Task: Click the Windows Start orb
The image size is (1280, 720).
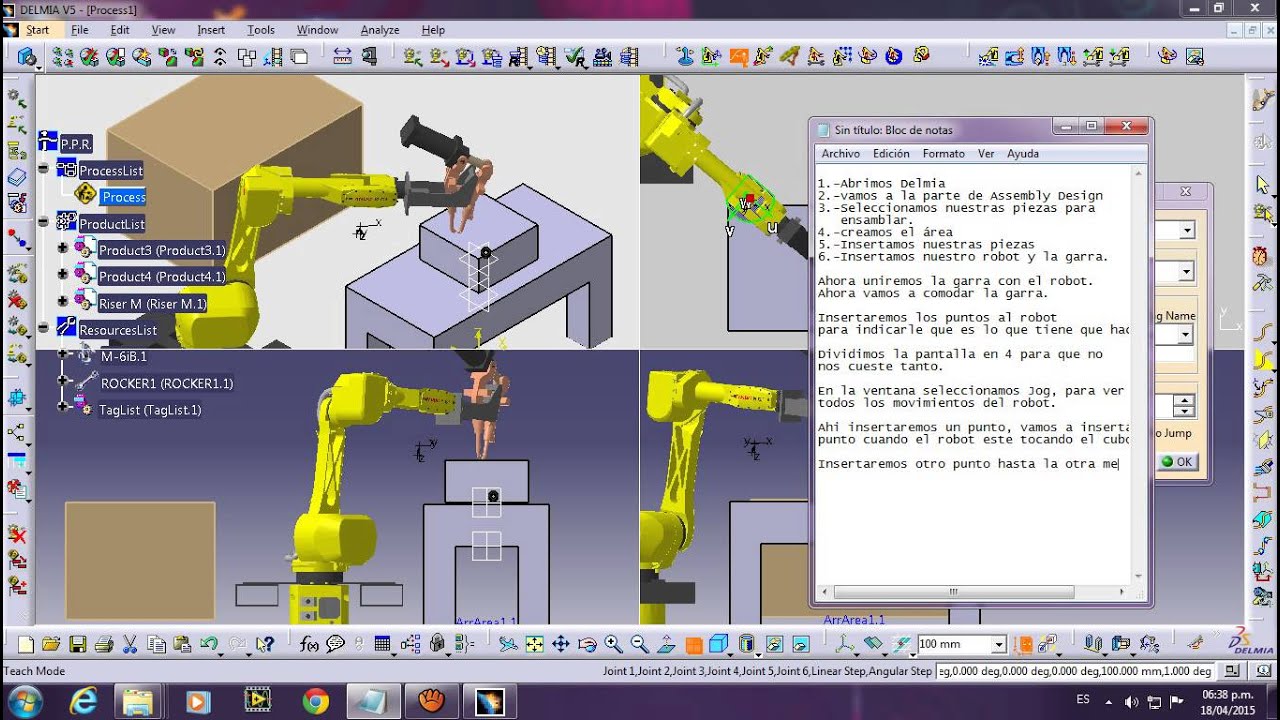Action: (x=24, y=700)
